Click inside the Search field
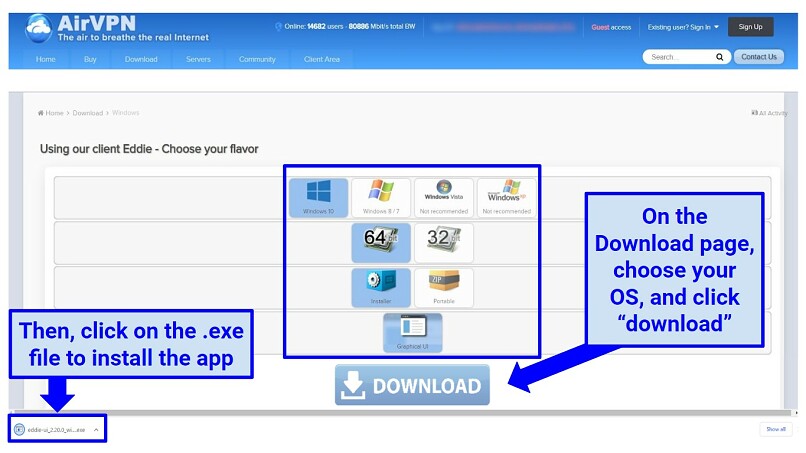Screen dimensions: 806x453 680,57
